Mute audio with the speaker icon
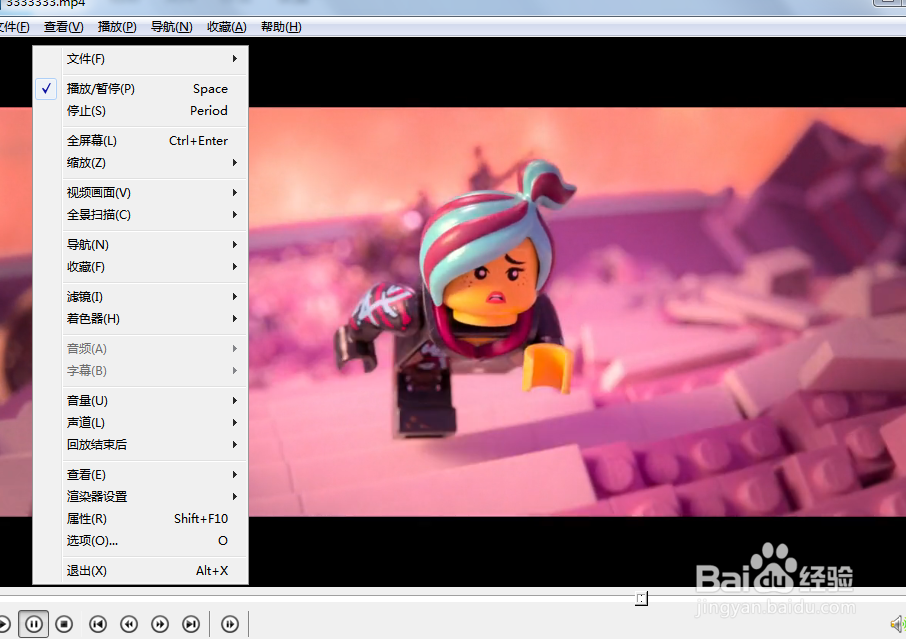The image size is (906, 639). tap(898, 624)
